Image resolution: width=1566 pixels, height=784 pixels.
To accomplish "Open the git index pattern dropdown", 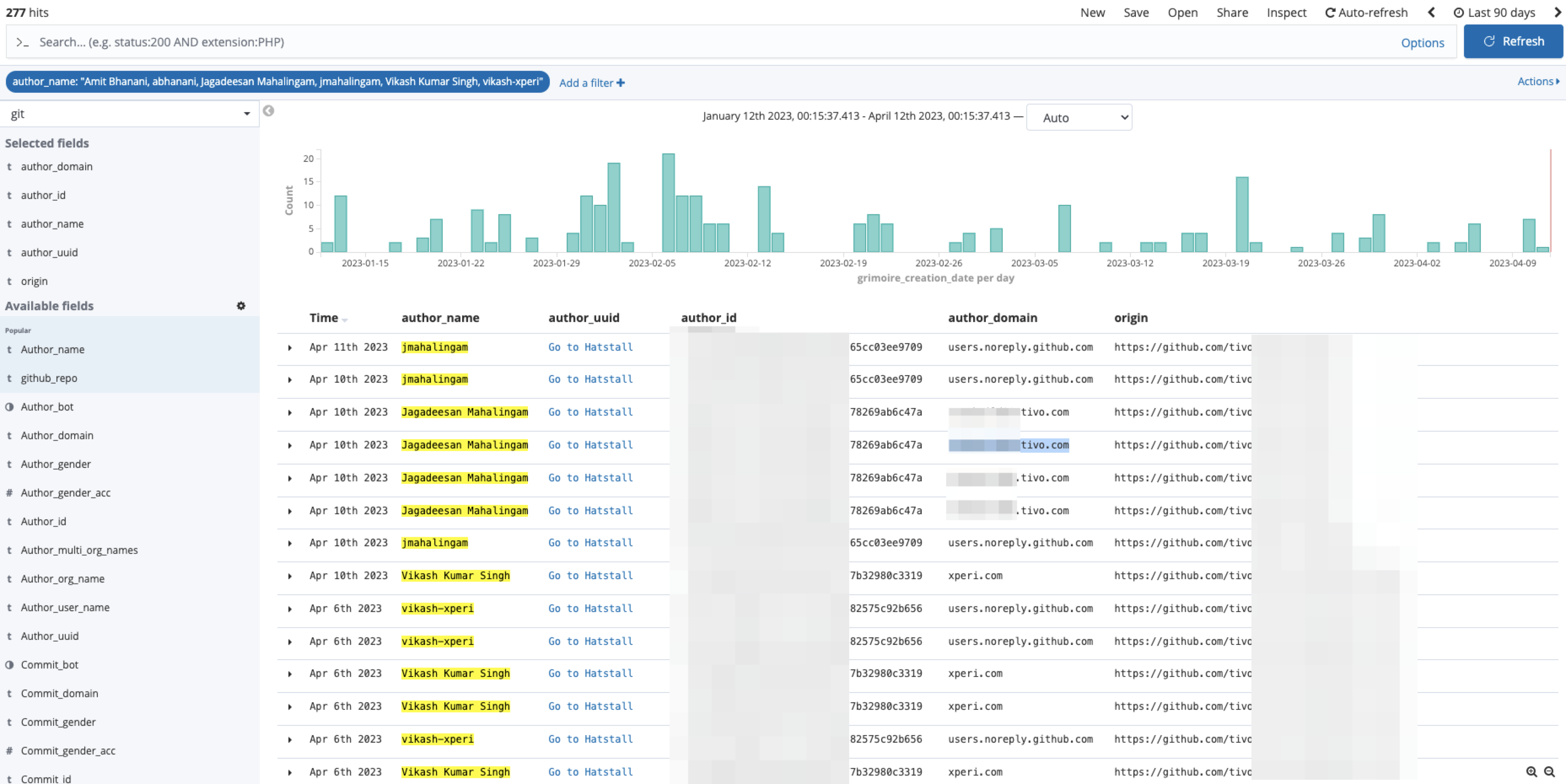I will pyautogui.click(x=129, y=114).
